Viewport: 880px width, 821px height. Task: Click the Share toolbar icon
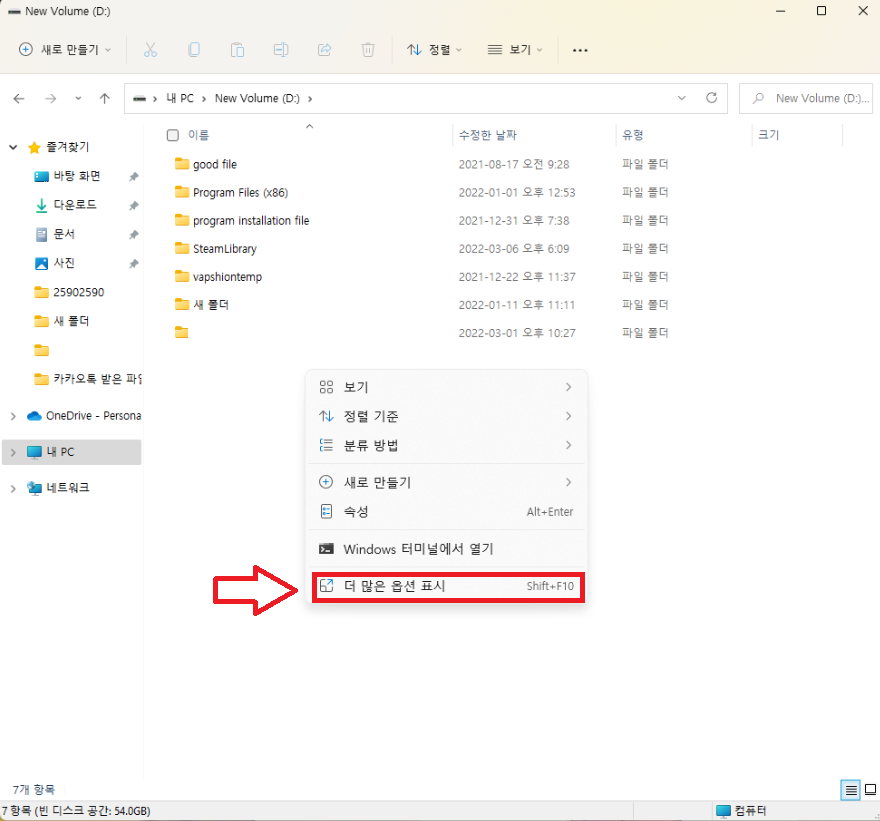(x=324, y=50)
